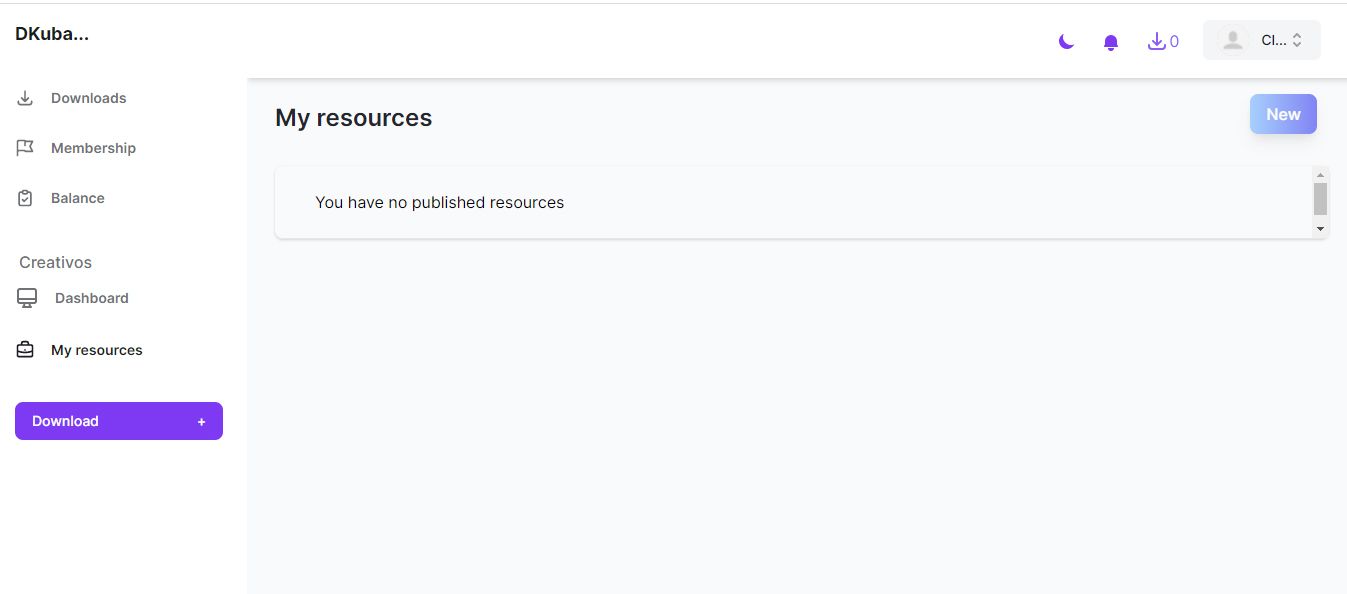Viewport: 1347px width, 594px height.
Task: Select Dashboard in the Creativos section
Action: 91,298
